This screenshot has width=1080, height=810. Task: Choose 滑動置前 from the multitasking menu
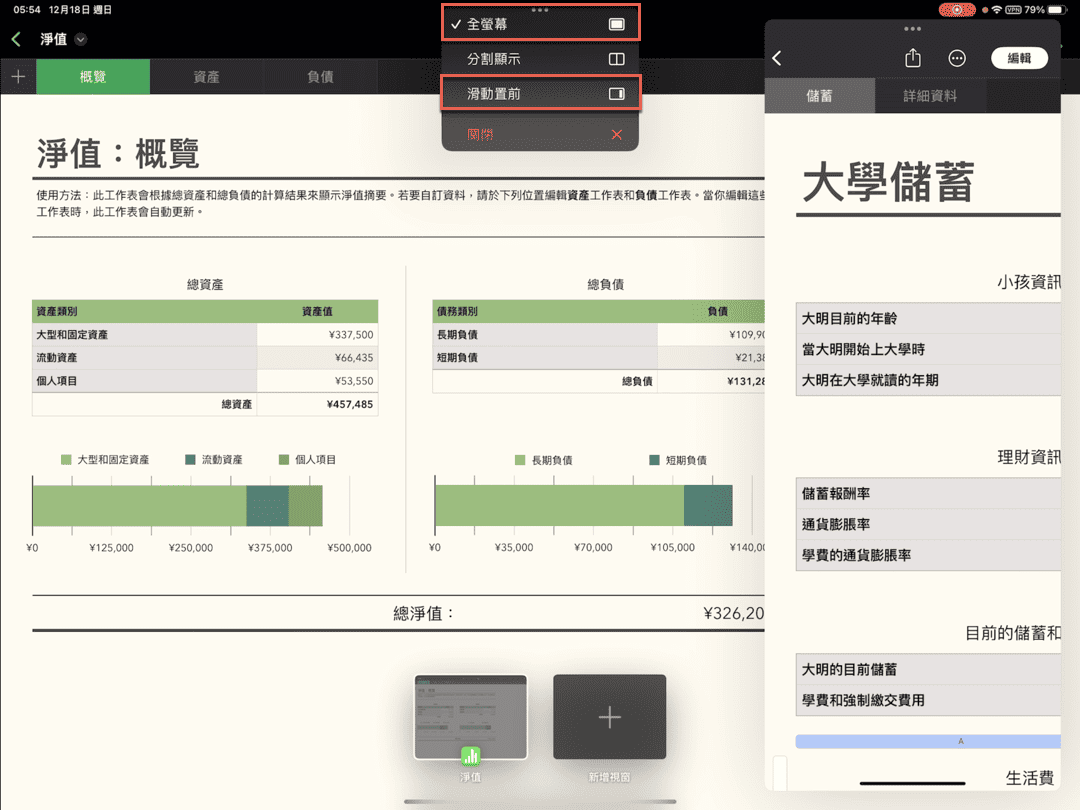click(x=540, y=94)
